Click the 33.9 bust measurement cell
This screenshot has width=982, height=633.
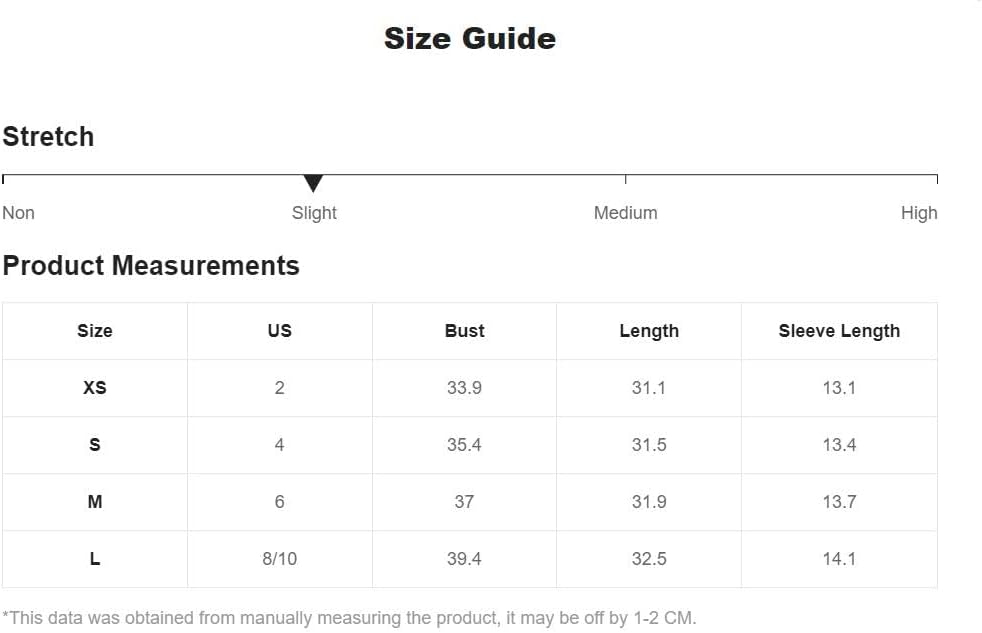point(465,388)
